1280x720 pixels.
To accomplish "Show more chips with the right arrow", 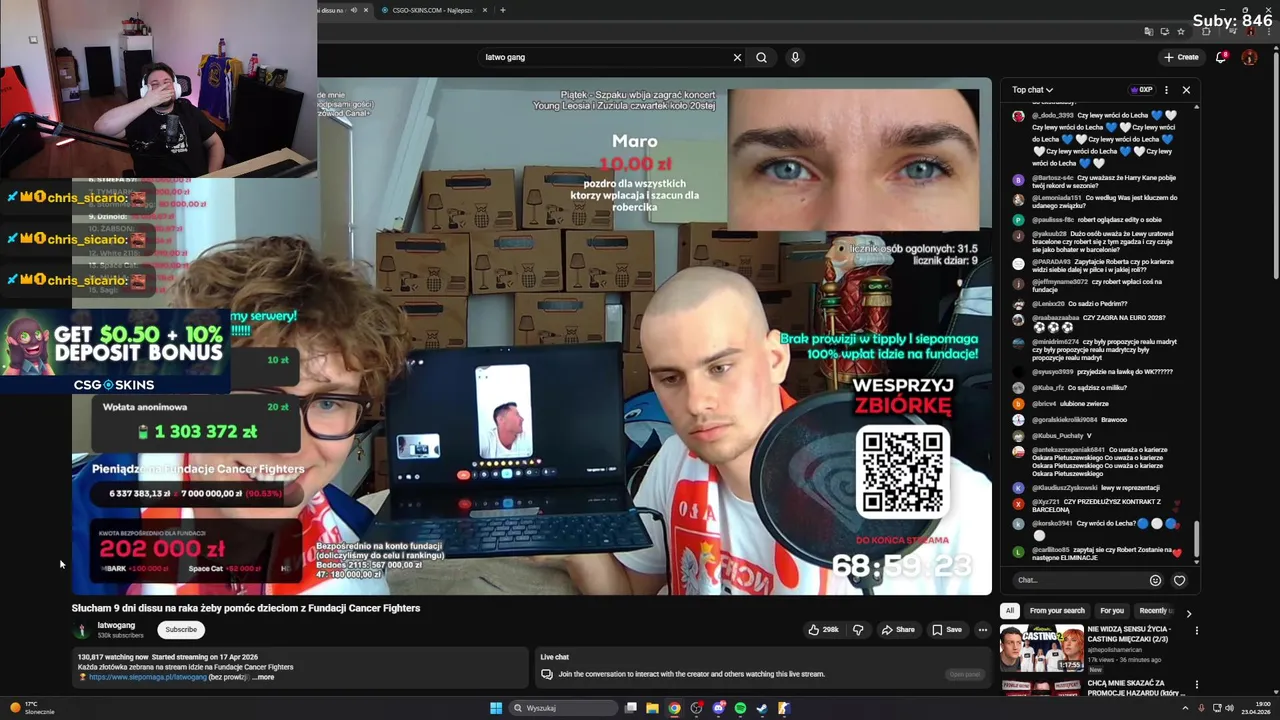I will 1189,613.
